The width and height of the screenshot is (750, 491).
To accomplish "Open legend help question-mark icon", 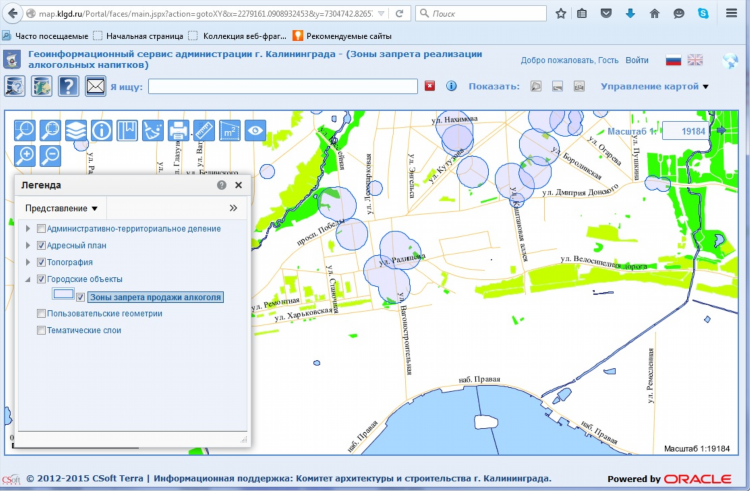I will pos(221,185).
